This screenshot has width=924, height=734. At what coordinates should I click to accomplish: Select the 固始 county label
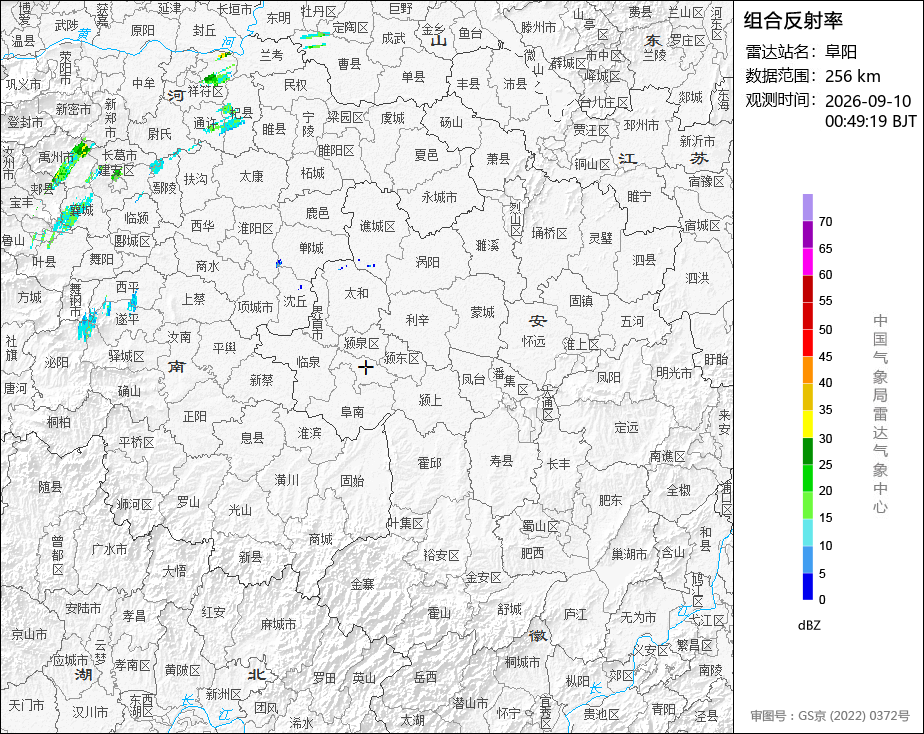click(352, 481)
